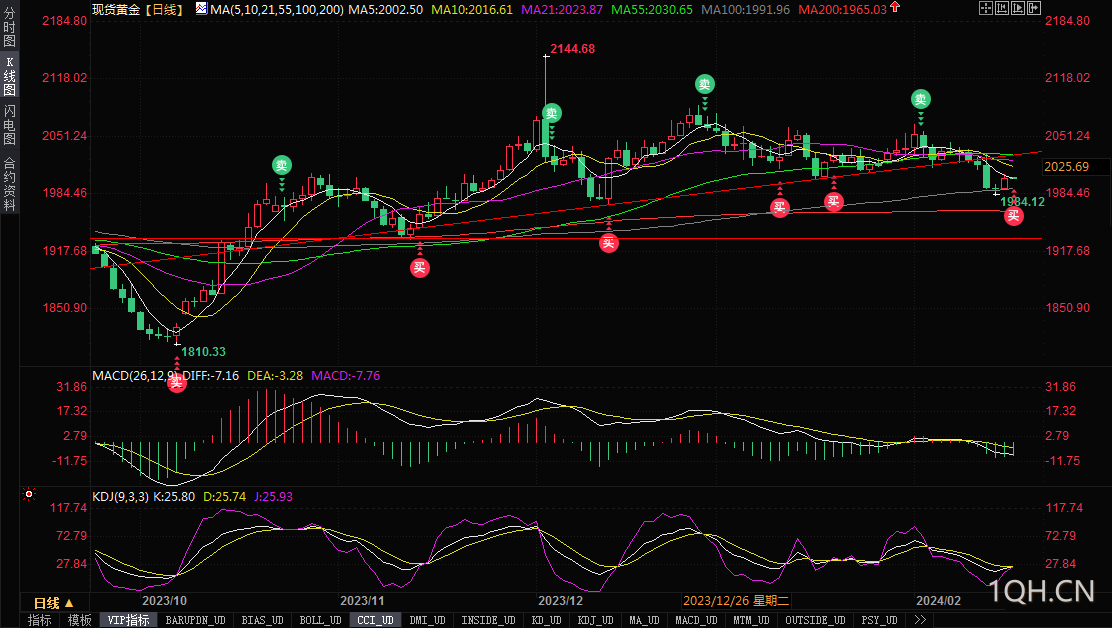Choose the OUTSIDE_UD indicator tab
This screenshot has height=628, width=1112.
815,620
